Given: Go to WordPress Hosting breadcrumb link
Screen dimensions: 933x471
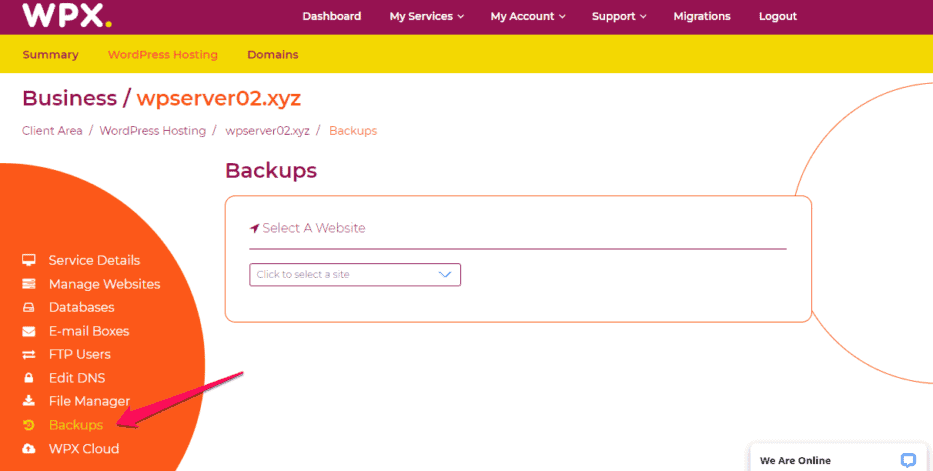Looking at the screenshot, I should pos(152,131).
